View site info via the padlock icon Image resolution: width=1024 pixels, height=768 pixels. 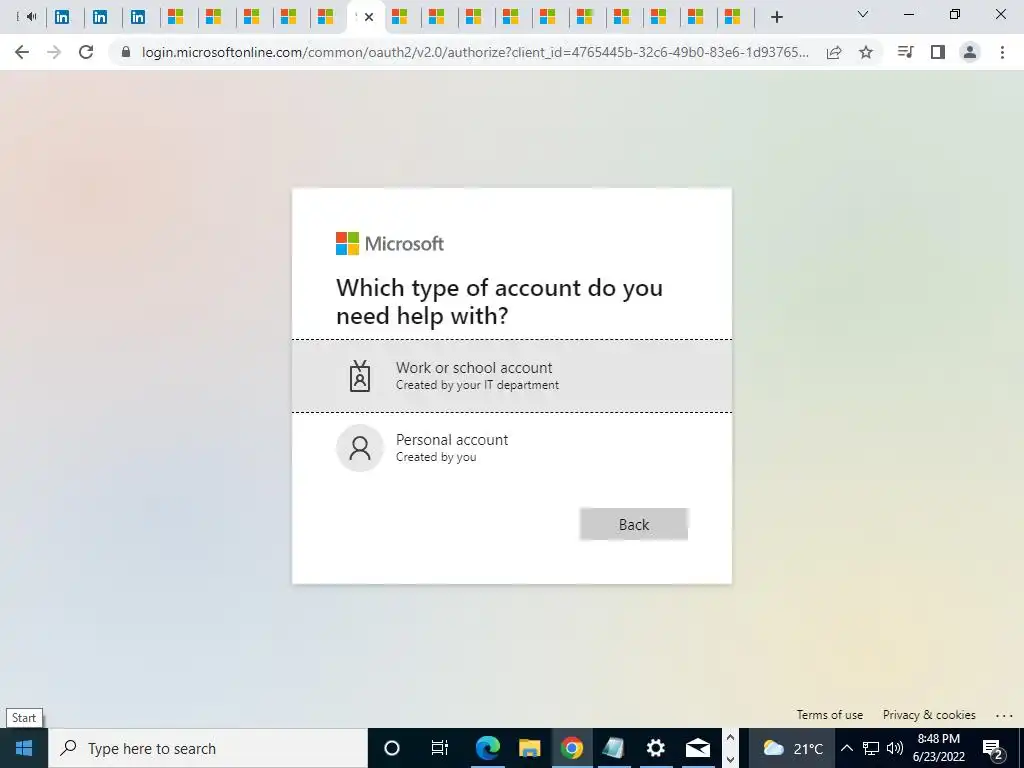[x=126, y=52]
